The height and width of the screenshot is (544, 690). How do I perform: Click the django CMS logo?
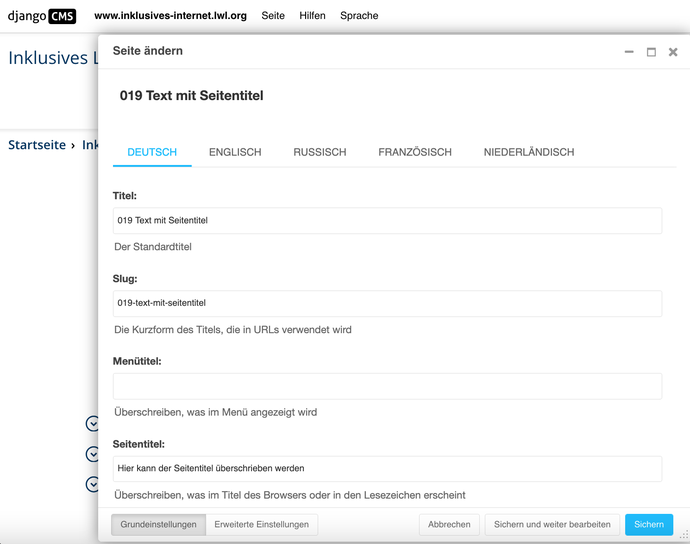(42, 16)
